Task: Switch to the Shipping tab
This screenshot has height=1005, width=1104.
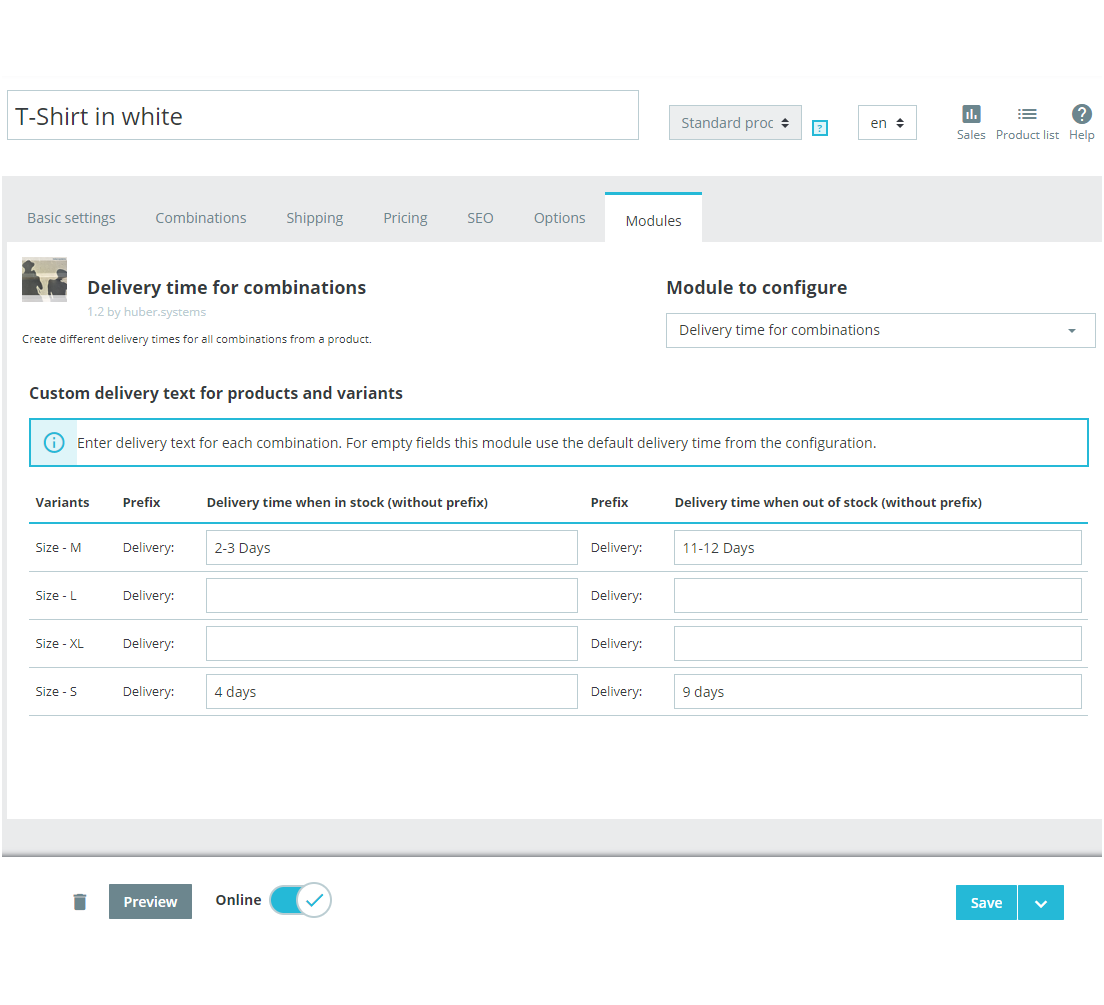Action: pos(315,218)
